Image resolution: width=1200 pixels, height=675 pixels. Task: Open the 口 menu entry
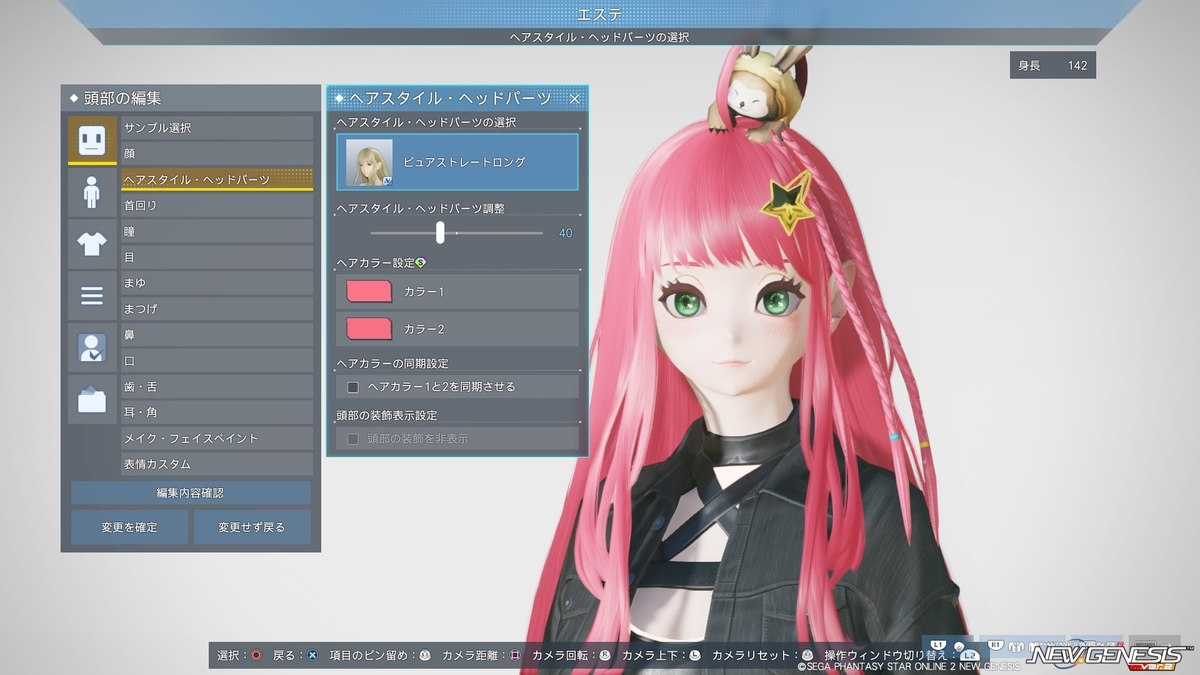(217, 361)
